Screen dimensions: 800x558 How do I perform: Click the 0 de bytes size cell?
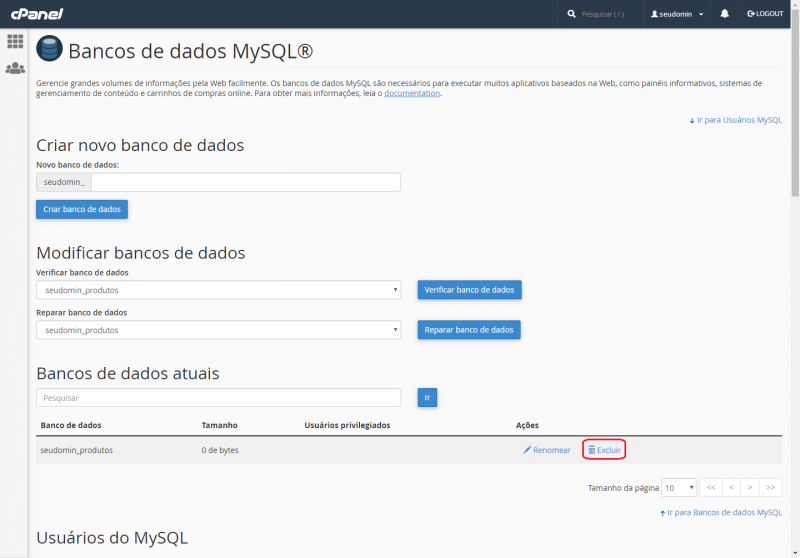tap(220, 450)
